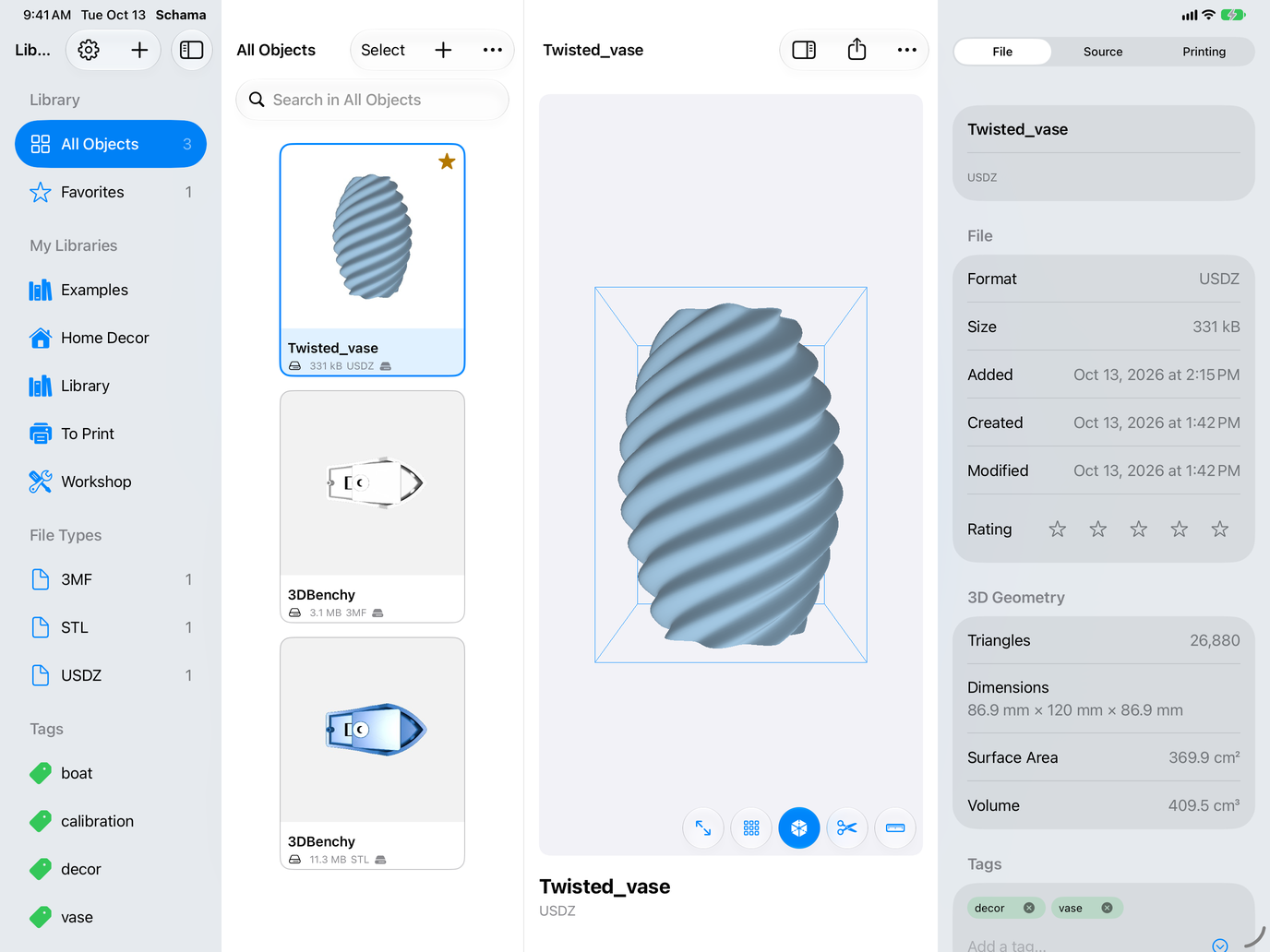Remove the vase tag chip
The width and height of the screenshot is (1270, 952).
click(x=1107, y=908)
